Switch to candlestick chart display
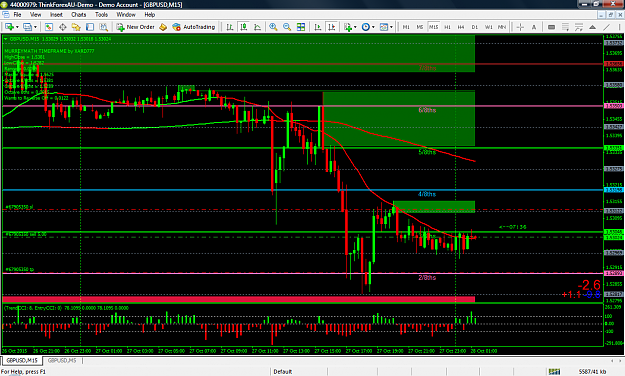The image size is (625, 376). click(244, 27)
